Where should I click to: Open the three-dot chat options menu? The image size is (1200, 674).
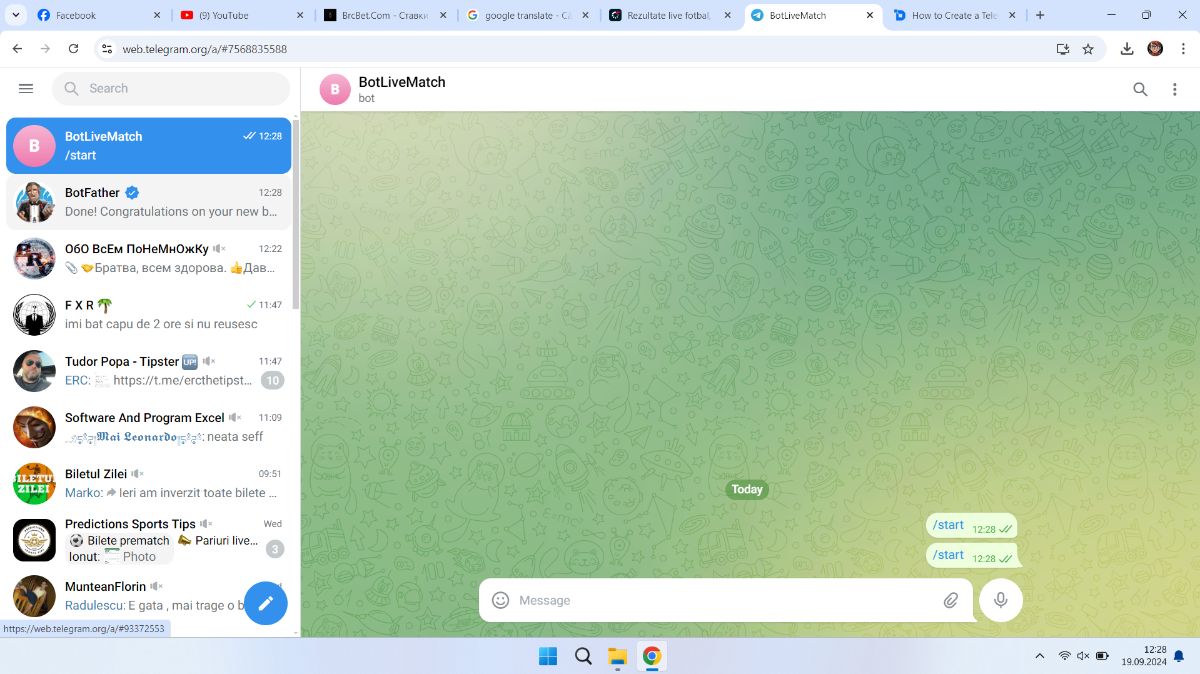pos(1175,89)
